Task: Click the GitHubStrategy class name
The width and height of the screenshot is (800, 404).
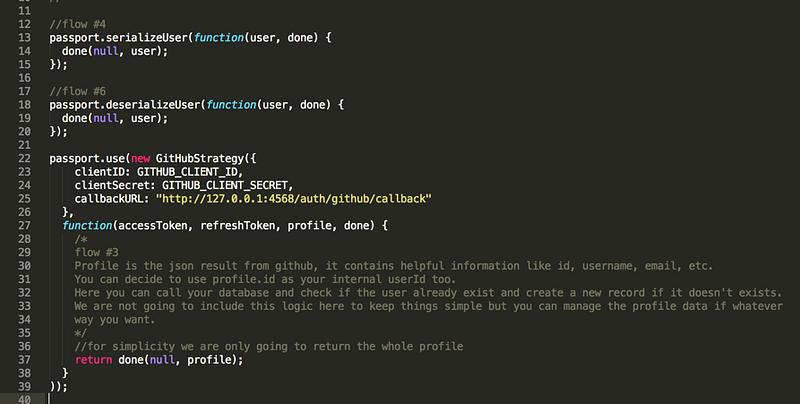Action: tap(199, 158)
